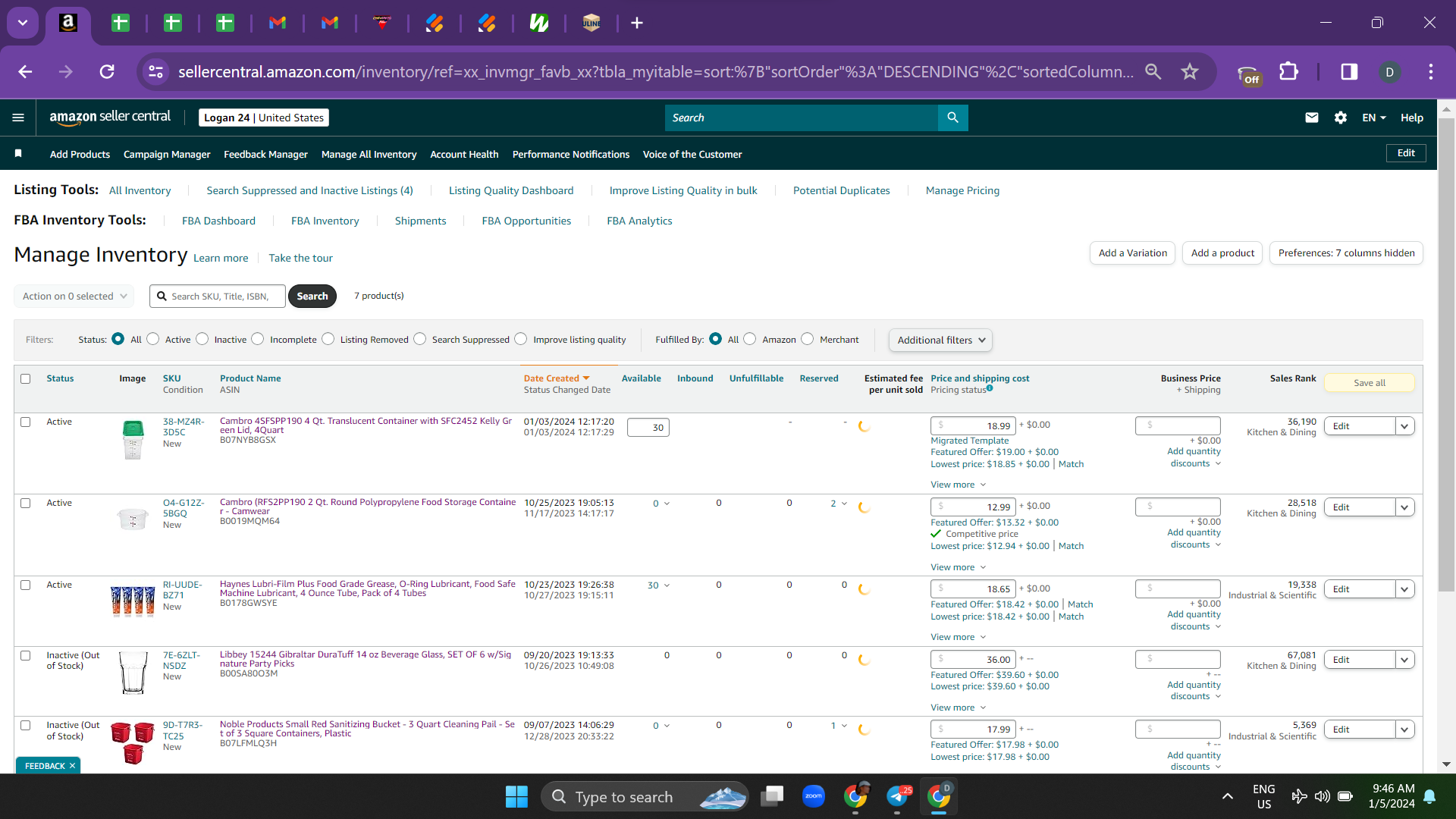1456x819 pixels.
Task: Tick checkbox for Haynes Lubri-Film row
Action: [x=26, y=585]
